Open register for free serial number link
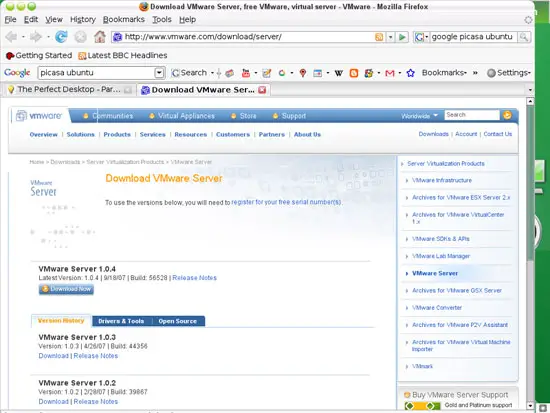550x413 pixels. pyautogui.click(x=286, y=202)
